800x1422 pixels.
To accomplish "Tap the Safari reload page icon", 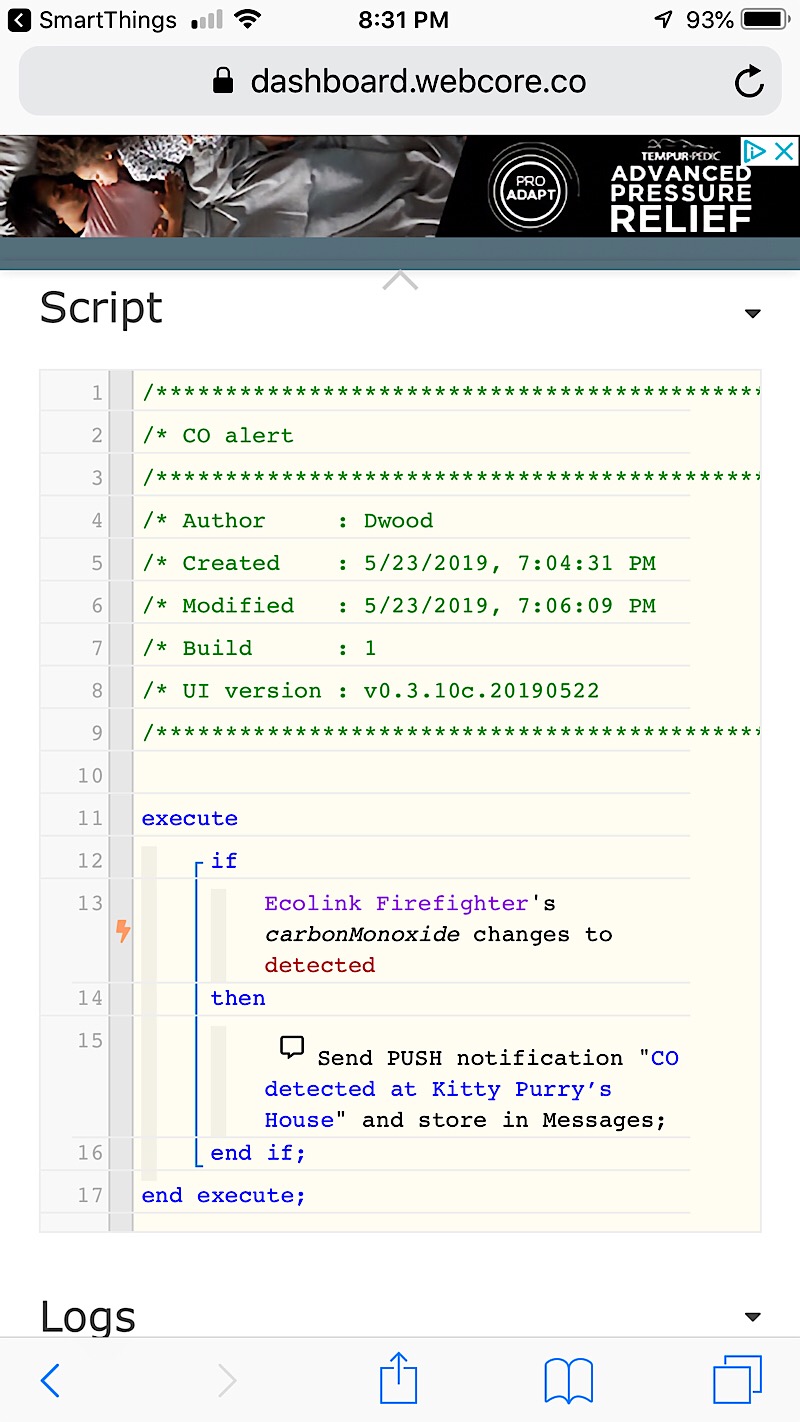I will 749,82.
